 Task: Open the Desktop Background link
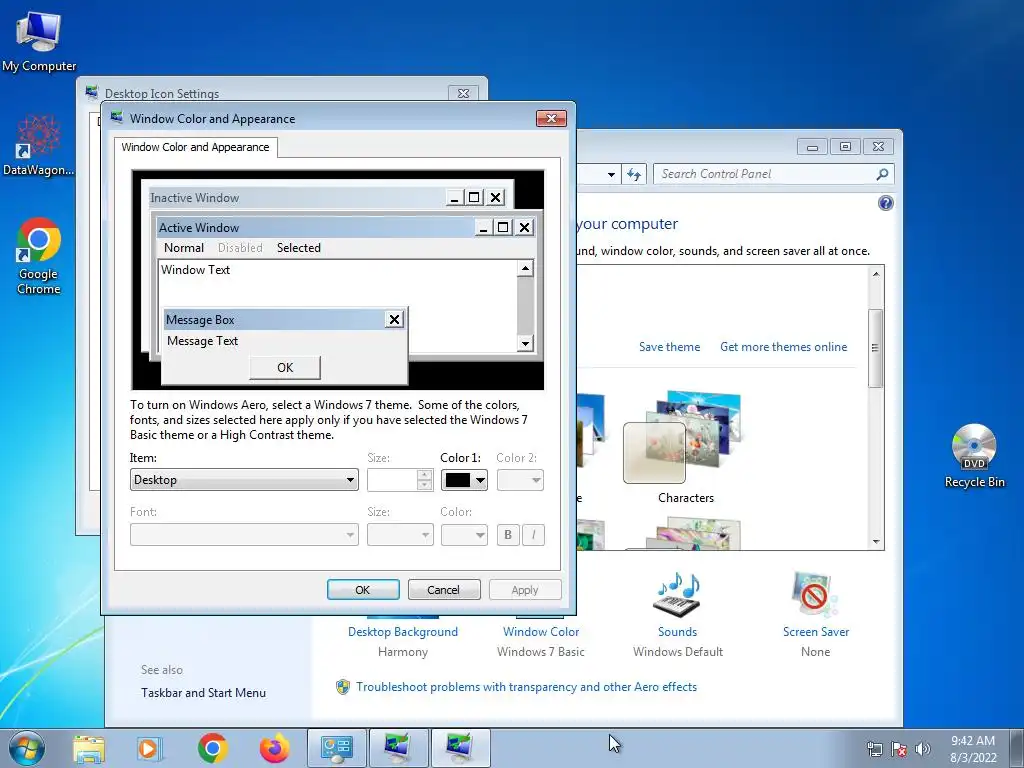403,632
